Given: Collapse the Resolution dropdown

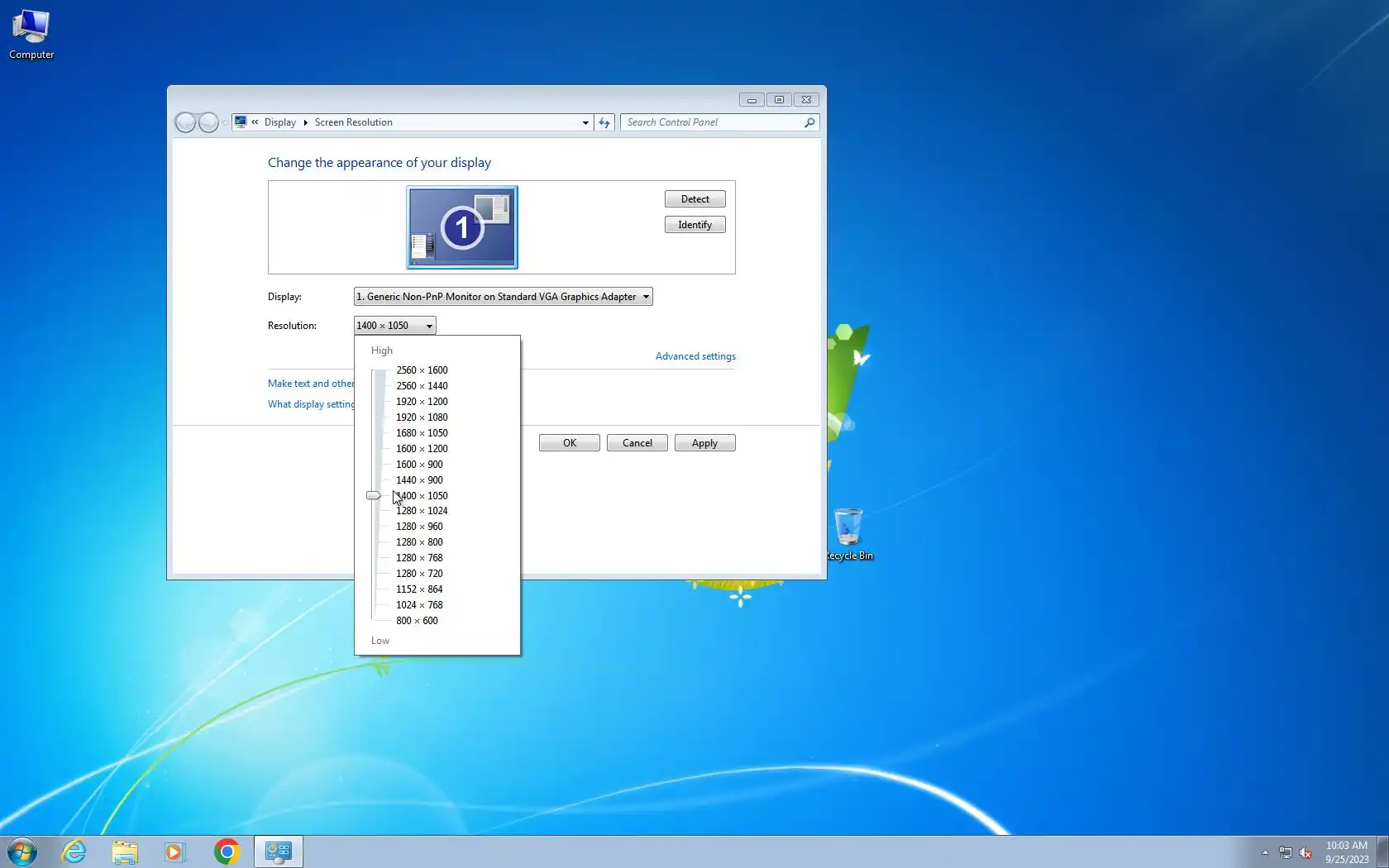Looking at the screenshot, I should (395, 326).
